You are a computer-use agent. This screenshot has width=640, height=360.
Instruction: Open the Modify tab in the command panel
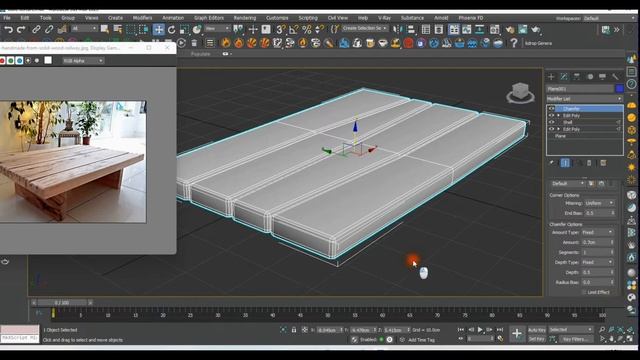pos(564,77)
